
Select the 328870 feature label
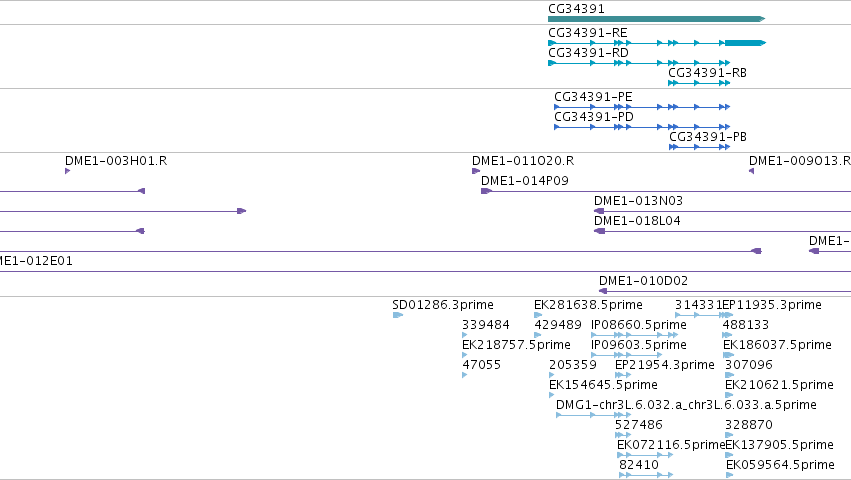click(749, 425)
